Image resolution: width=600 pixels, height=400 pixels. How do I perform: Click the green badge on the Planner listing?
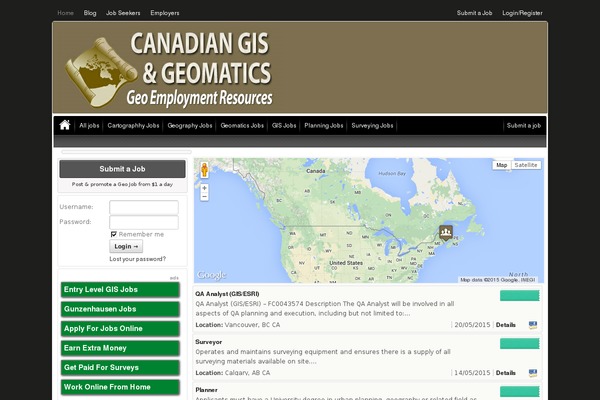tap(520, 391)
